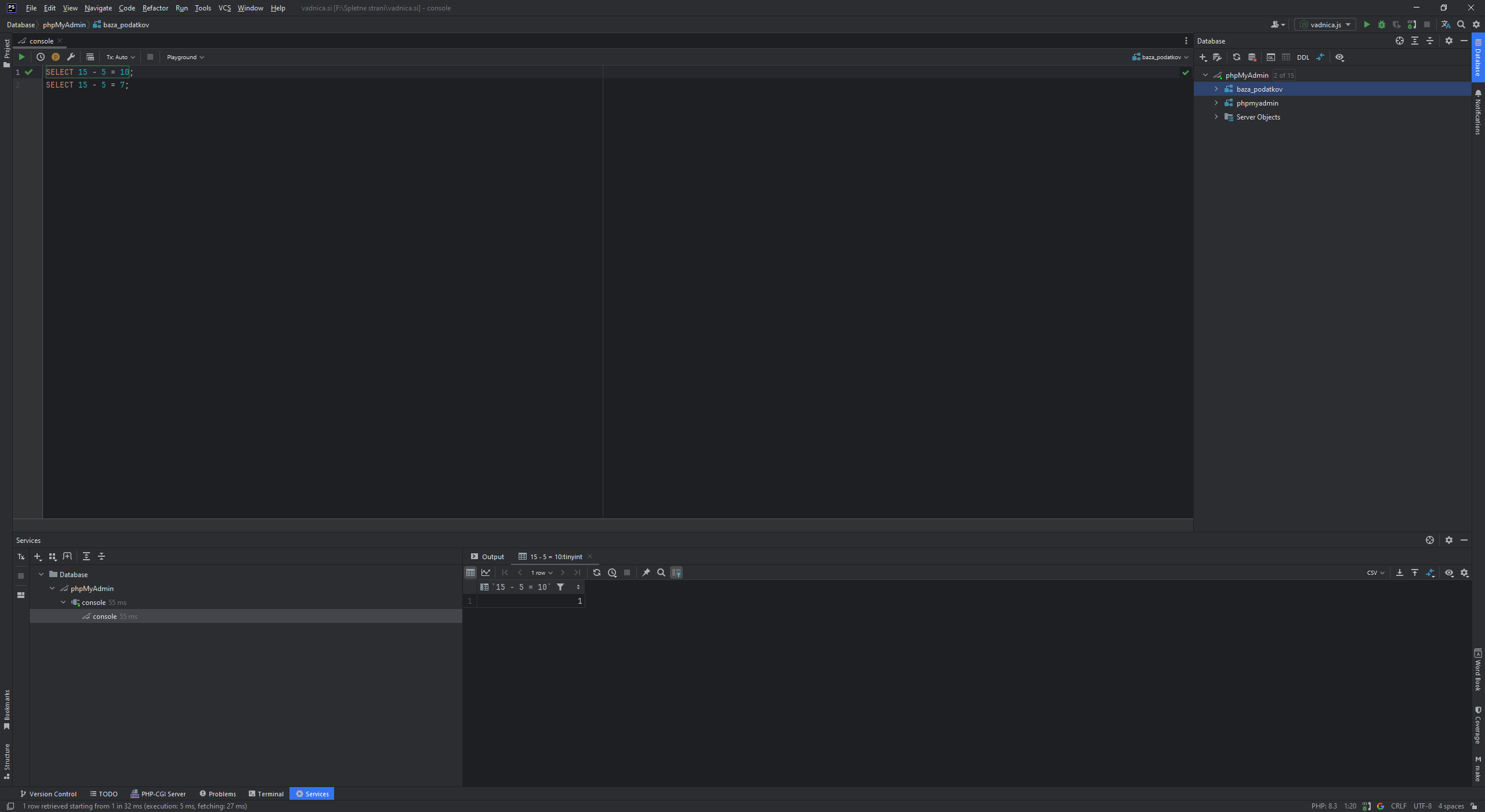Execute the query with the green run arrow
Screen dimensions: 1485x812
[21, 57]
